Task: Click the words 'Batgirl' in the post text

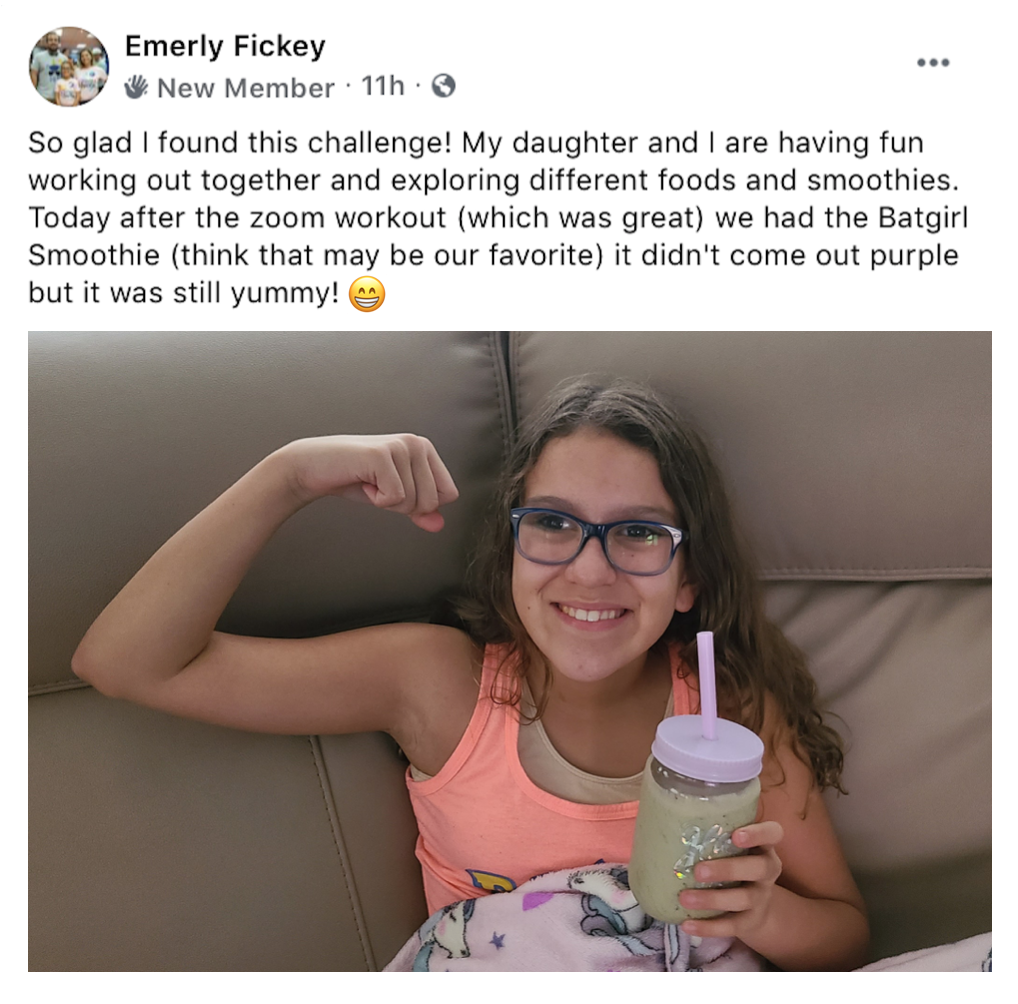Action: coord(923,218)
